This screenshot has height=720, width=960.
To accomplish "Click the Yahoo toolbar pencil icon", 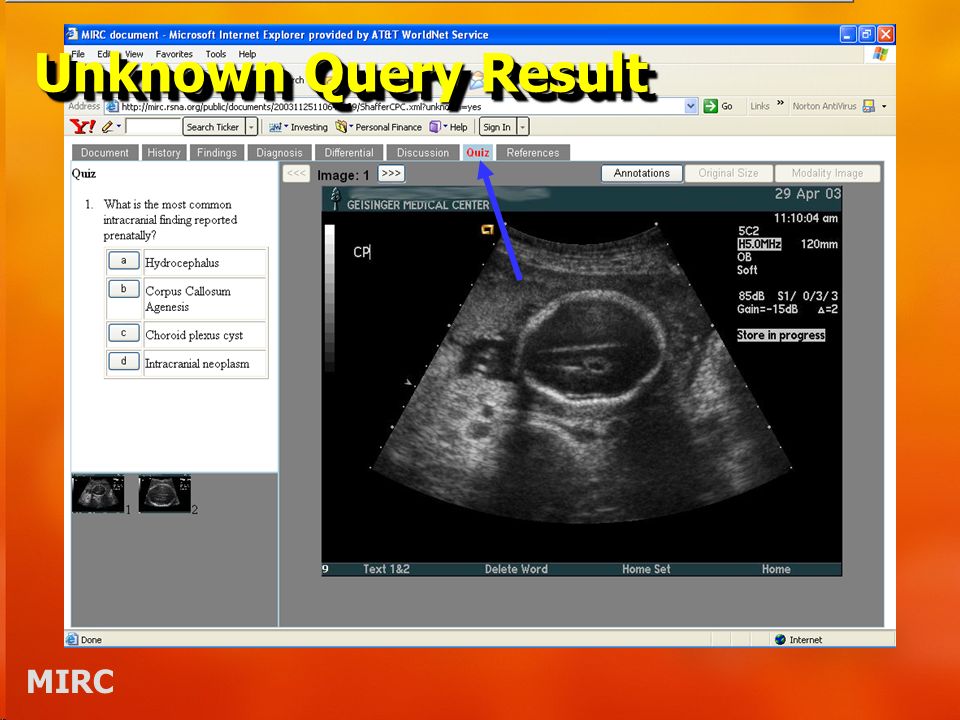I will [108, 127].
